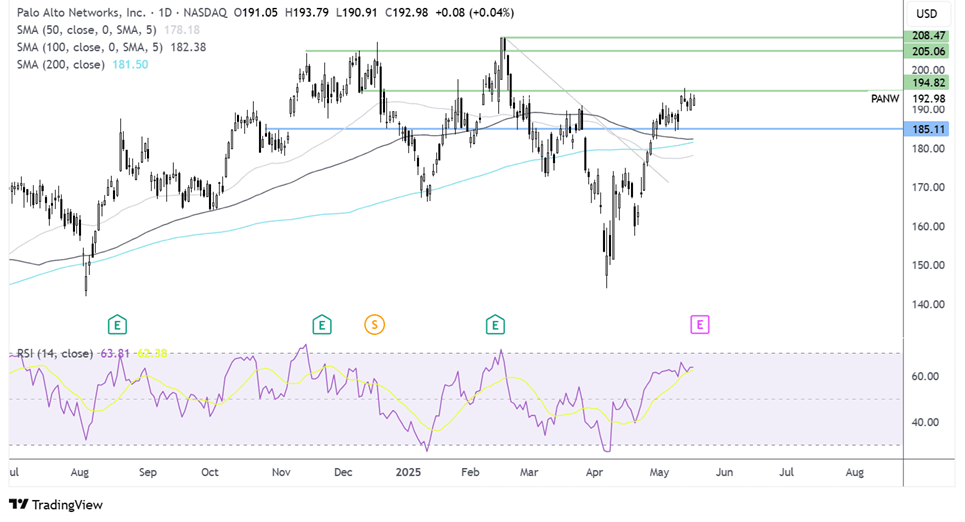Click the 60.00 level on RSI scale
The width and height of the screenshot is (965, 522).
pos(924,376)
